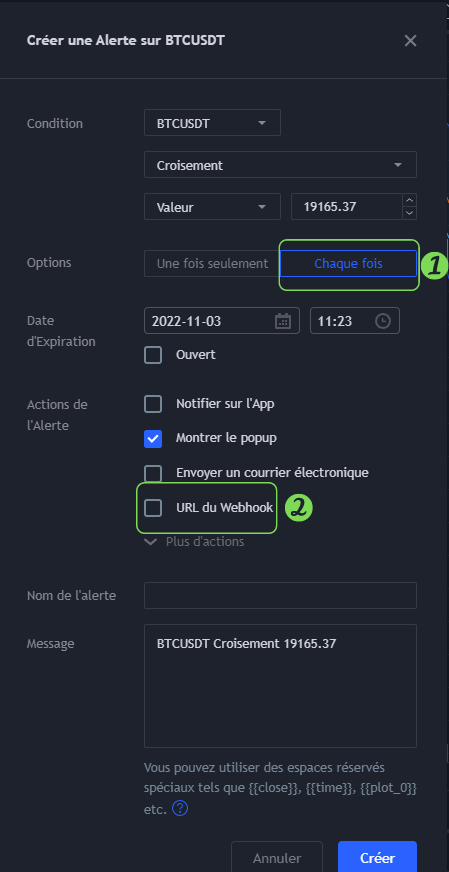Open the Valeur dropdown
This screenshot has height=872, width=449.
click(x=212, y=207)
